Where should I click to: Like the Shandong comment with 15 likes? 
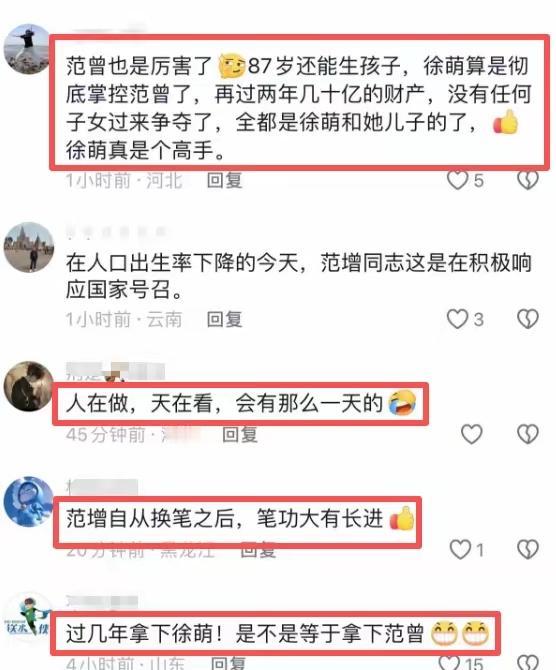tap(450, 662)
